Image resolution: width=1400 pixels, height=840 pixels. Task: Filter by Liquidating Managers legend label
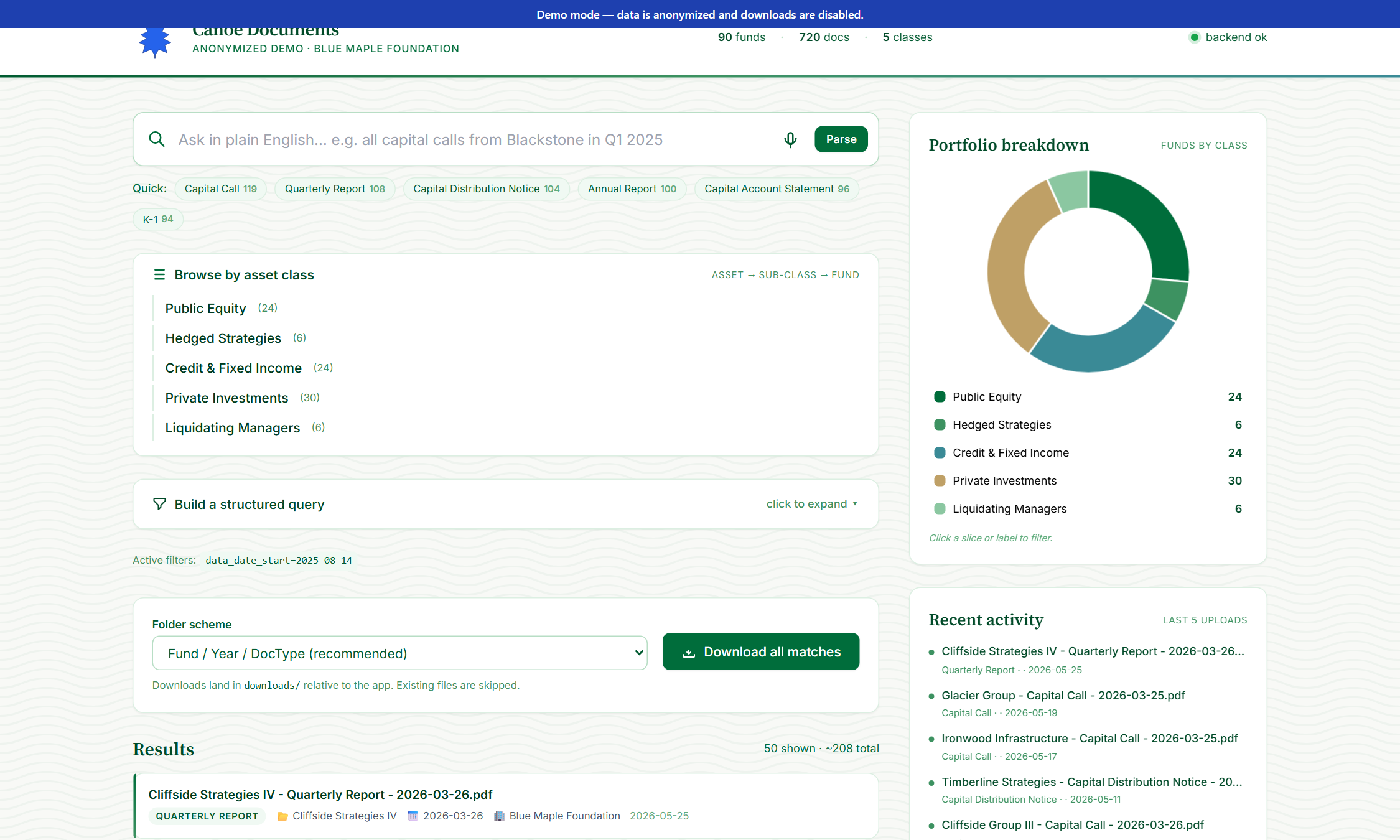click(1009, 509)
